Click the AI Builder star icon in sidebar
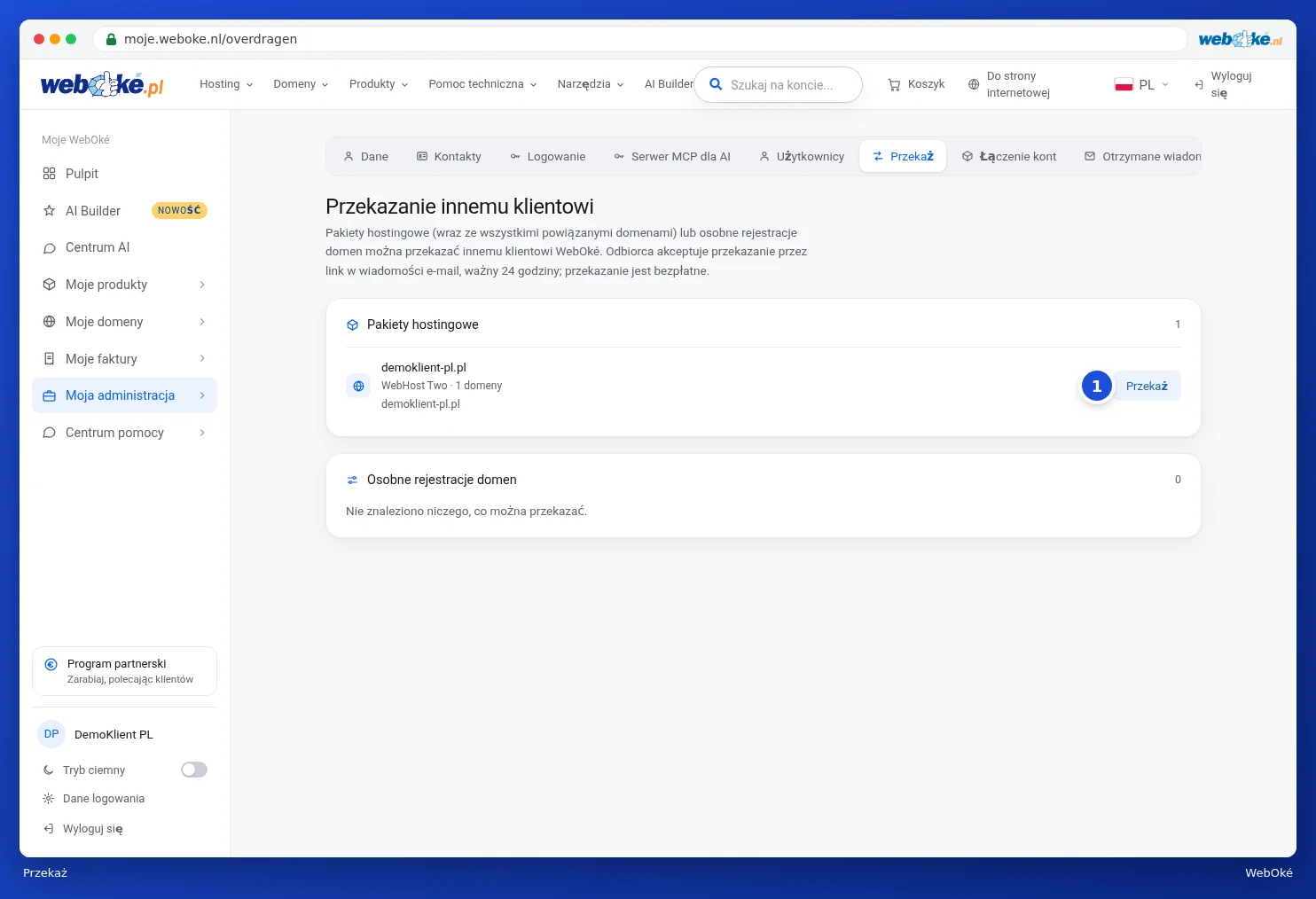Viewport: 1316px width, 899px height. coord(49,211)
